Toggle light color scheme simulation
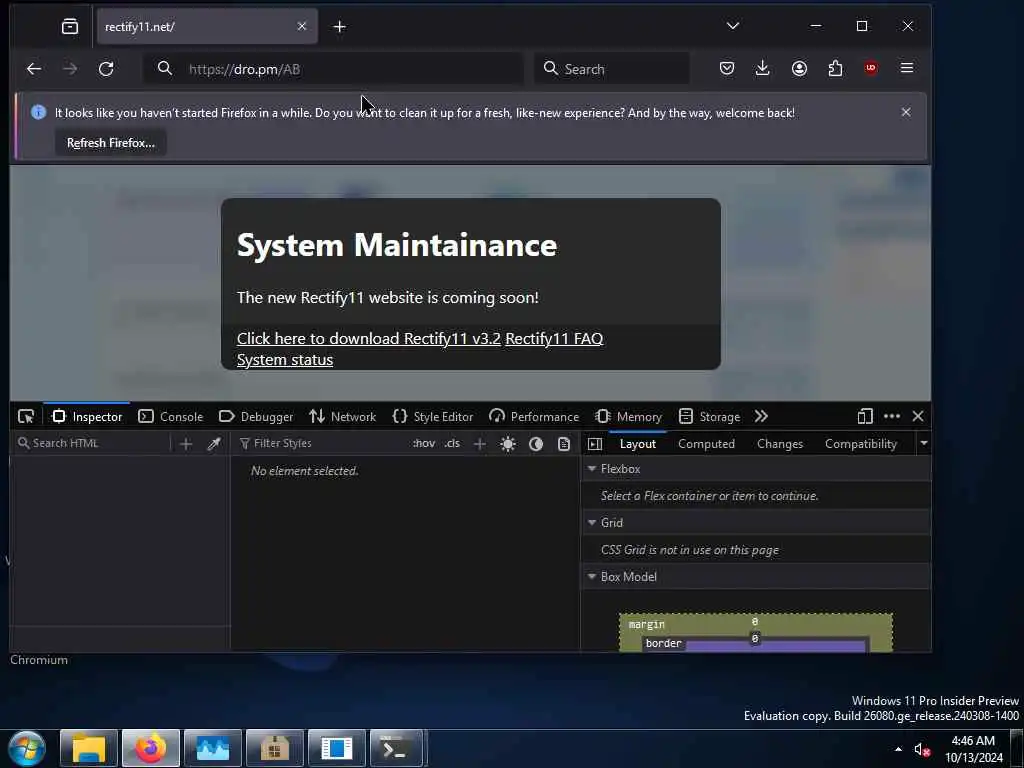 pyautogui.click(x=508, y=444)
